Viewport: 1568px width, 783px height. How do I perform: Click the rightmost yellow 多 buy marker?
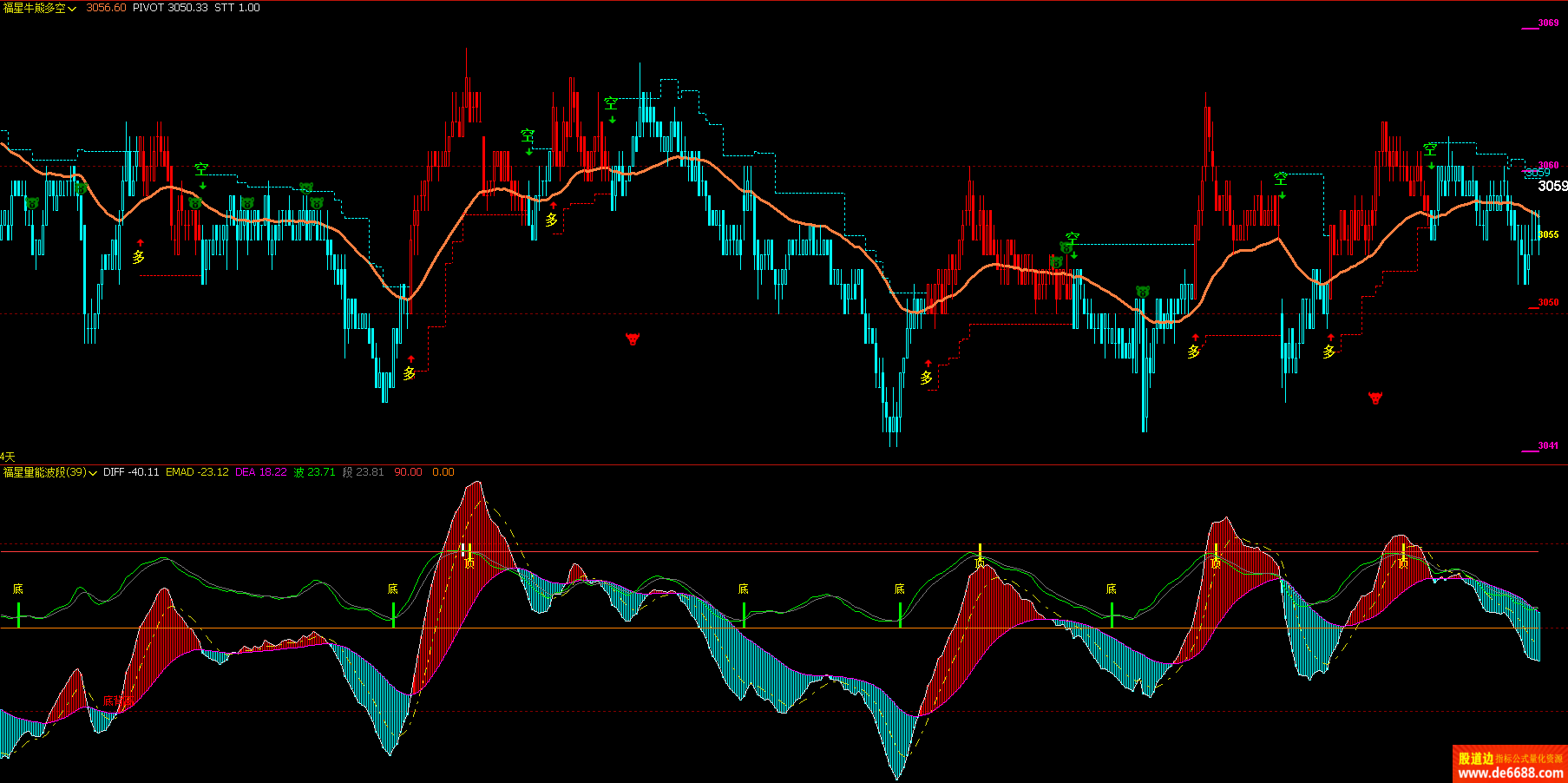tap(1329, 352)
